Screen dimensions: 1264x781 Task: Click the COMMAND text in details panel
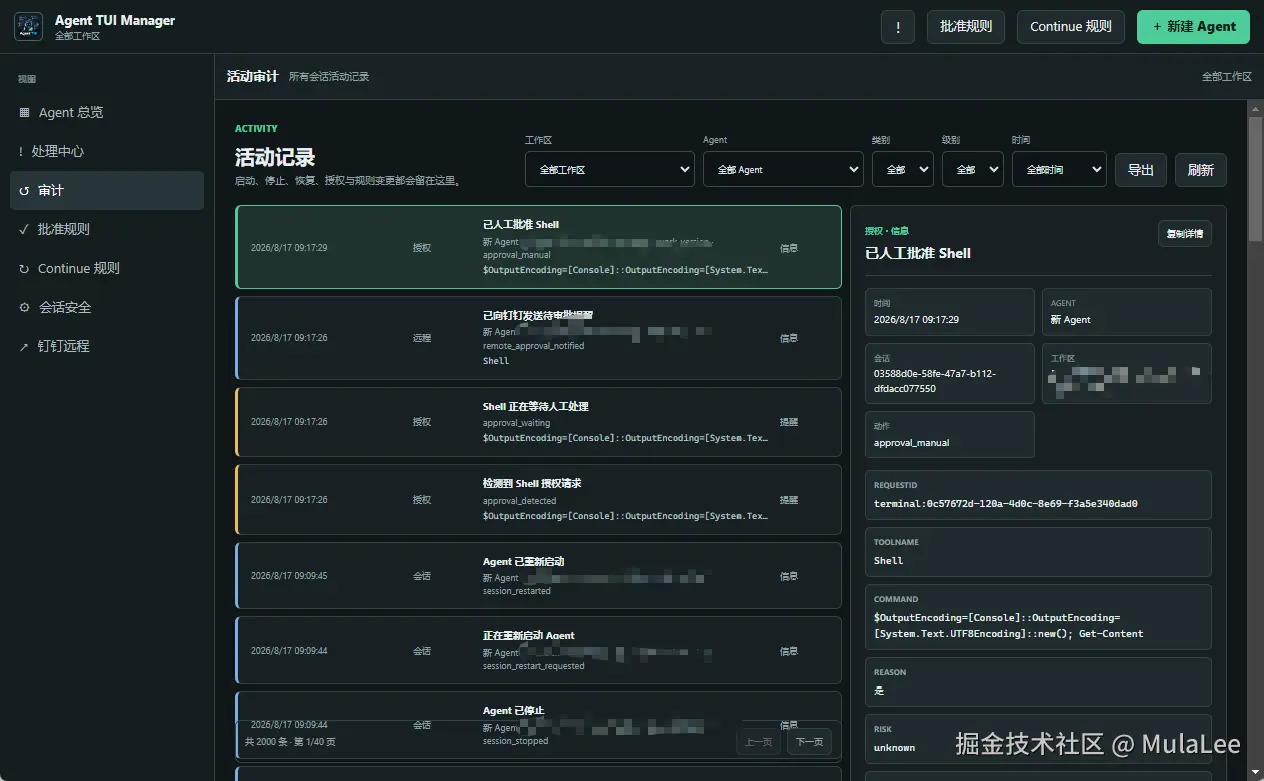coord(1008,626)
